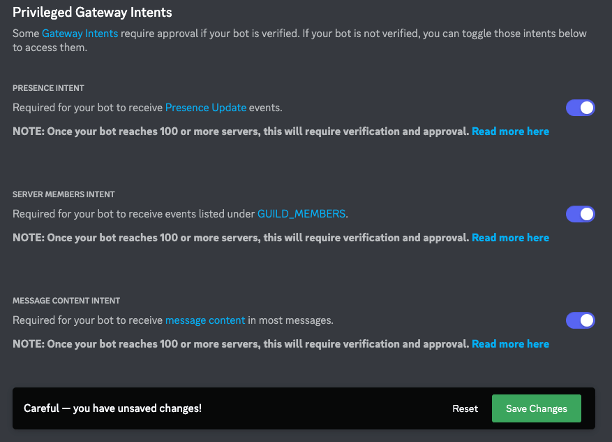612x442 pixels.
Task: Click the NOTE text under Server Members Intent
Action: click(240, 237)
